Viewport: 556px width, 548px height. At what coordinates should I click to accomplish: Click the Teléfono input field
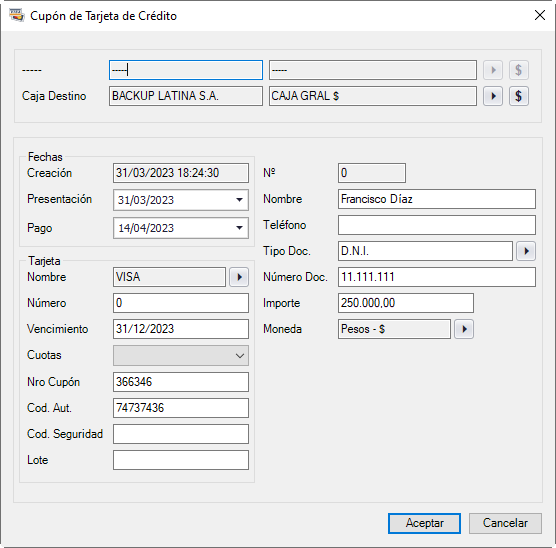point(437,225)
